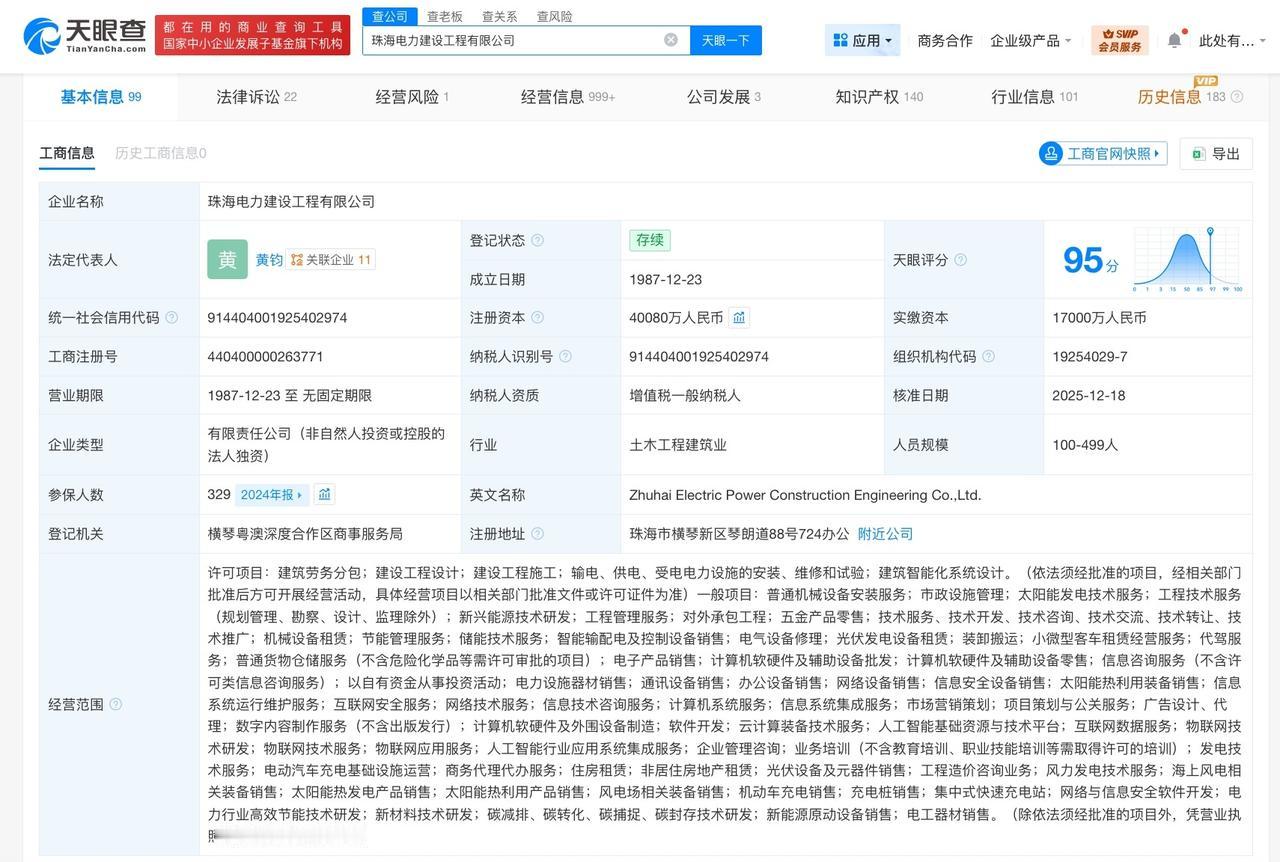Click the Excel export icon for 导出
Viewport: 1280px width, 862px height.
tap(1198, 154)
